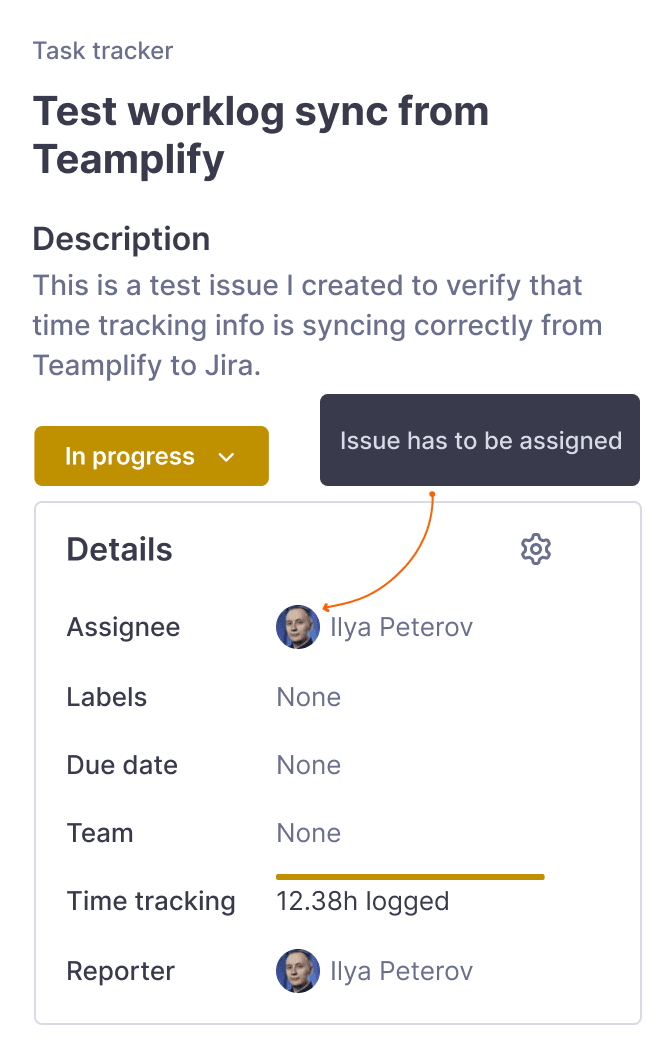Click the Reporter avatar photo

pos(297,971)
